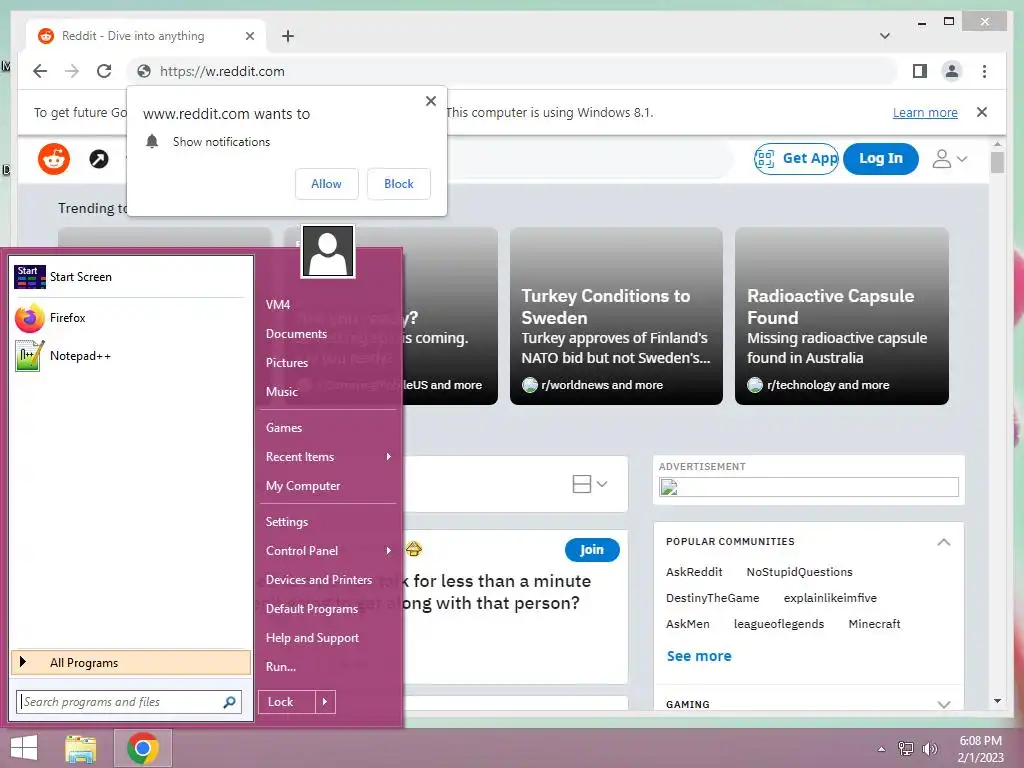The image size is (1024, 768).
Task: Open My Computer
Action: pos(303,486)
